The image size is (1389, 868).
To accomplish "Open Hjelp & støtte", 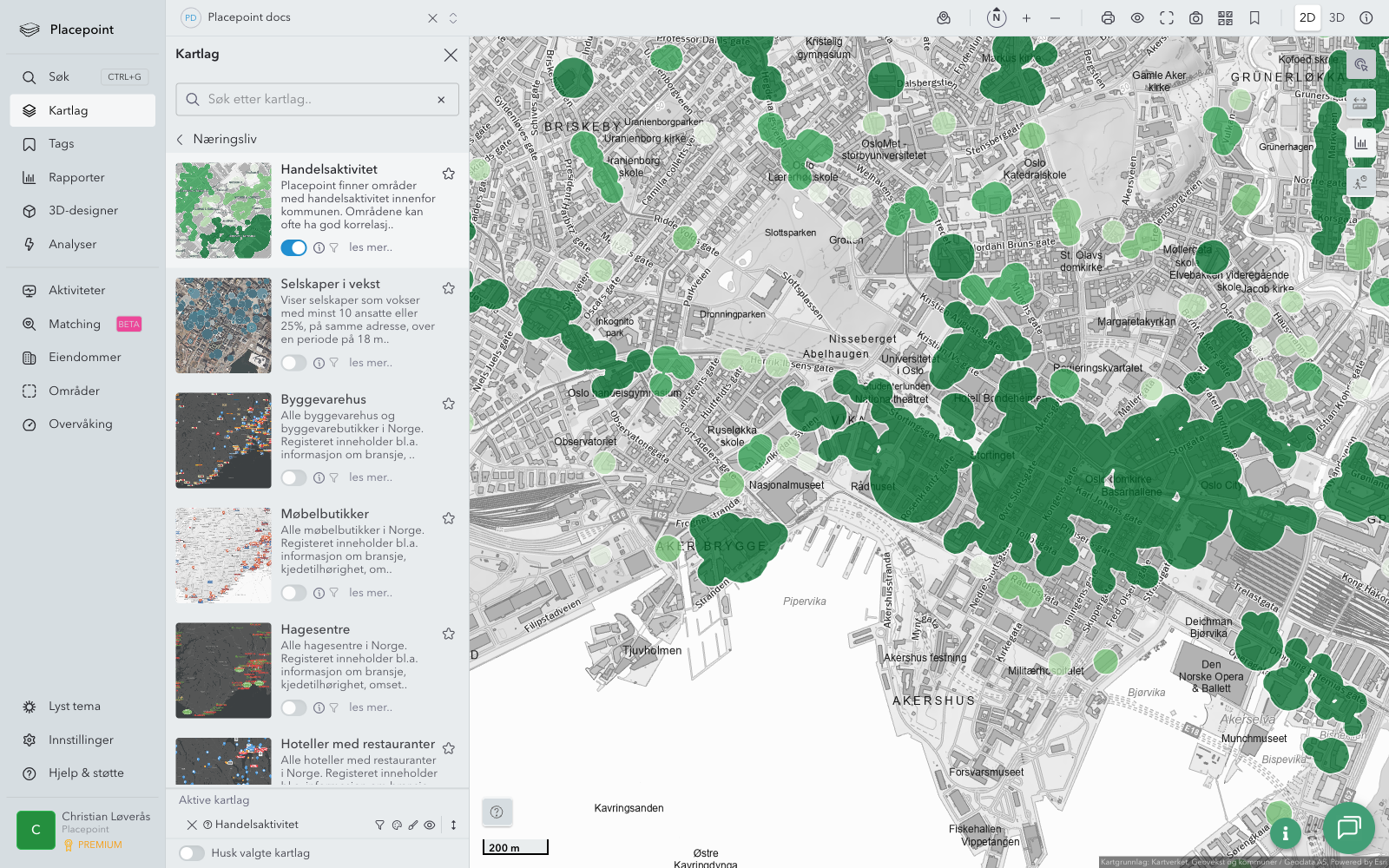I will 86,773.
